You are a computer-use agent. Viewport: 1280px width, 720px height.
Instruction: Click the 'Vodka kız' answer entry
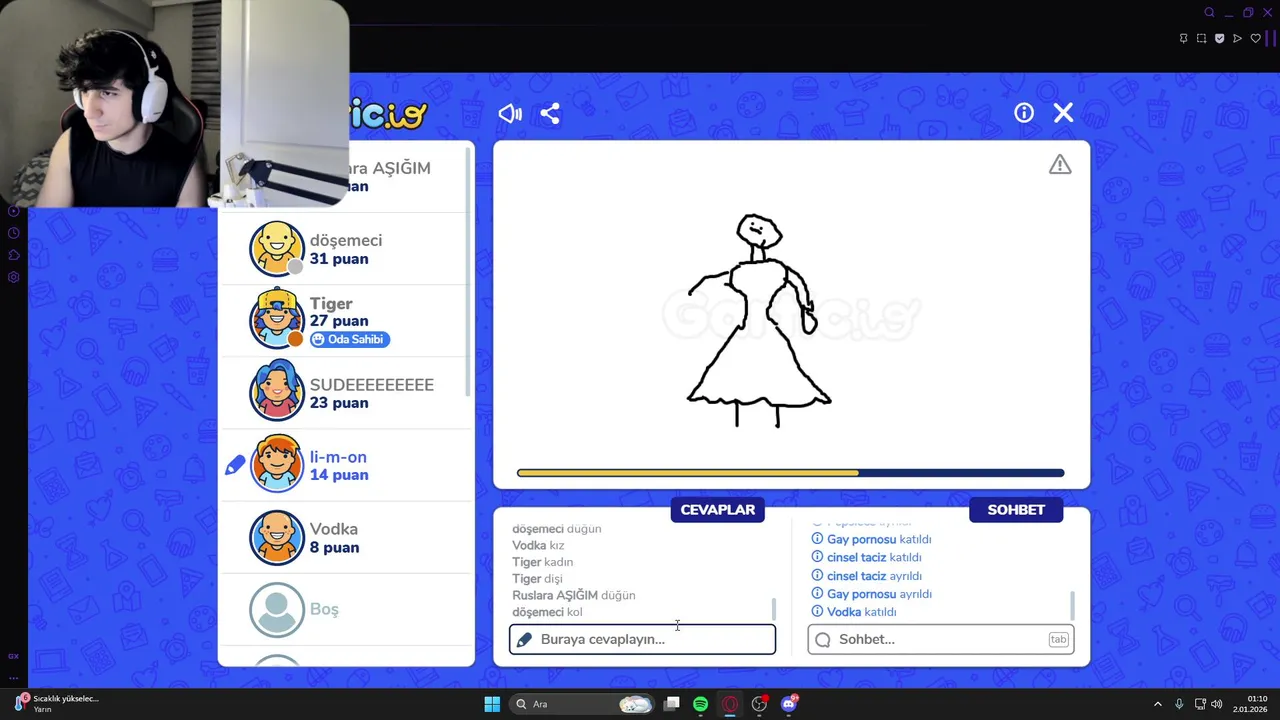(x=538, y=545)
